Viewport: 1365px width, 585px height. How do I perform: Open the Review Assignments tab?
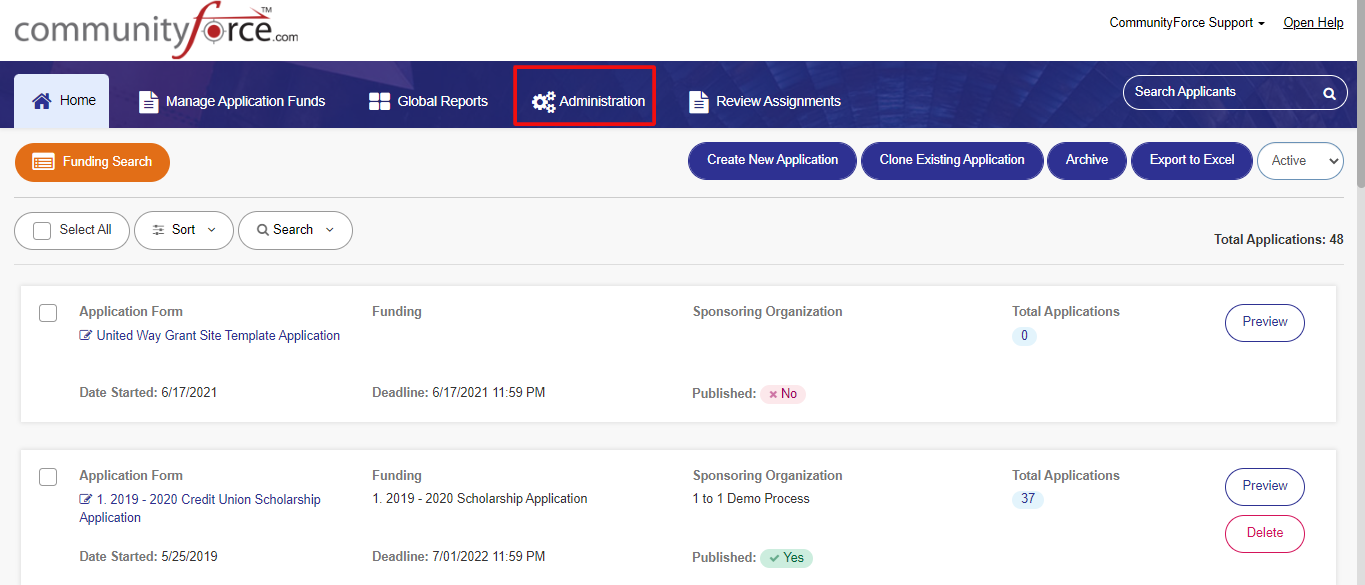pos(765,101)
